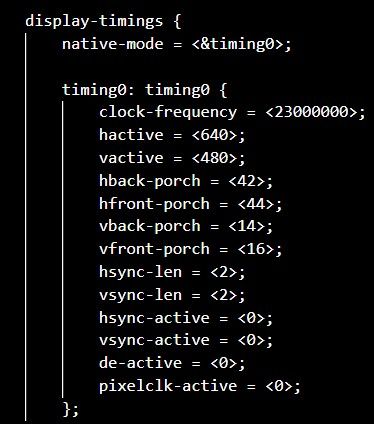
Task: Click the timing0: timing0 node declaration
Action: (145, 90)
